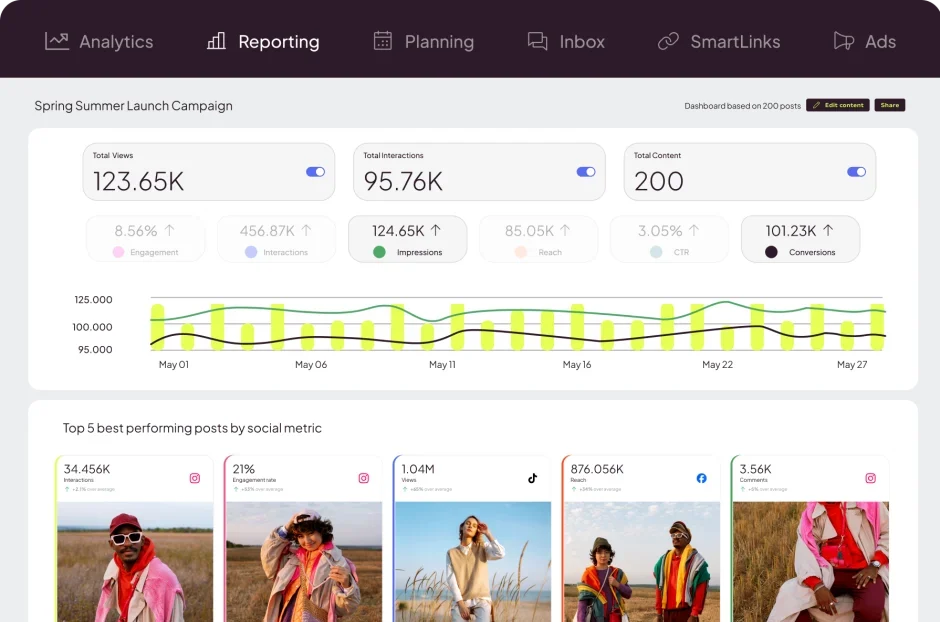940x622 pixels.
Task: Click the 95.000 y-axis label
Action: pos(95,349)
